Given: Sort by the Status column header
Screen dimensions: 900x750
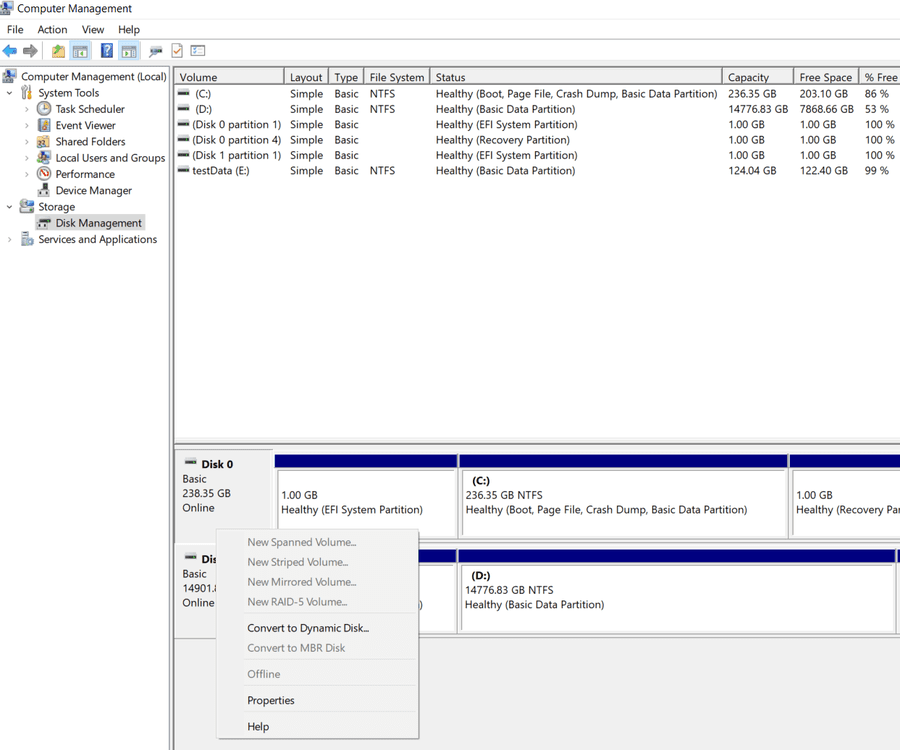Looking at the screenshot, I should pyautogui.click(x=576, y=77).
